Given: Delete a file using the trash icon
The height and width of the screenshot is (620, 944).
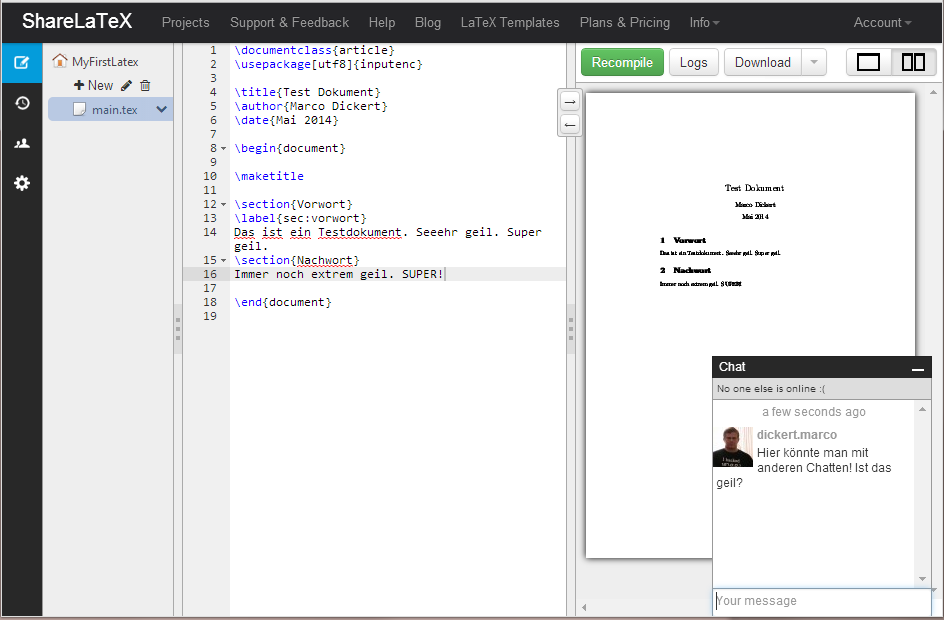Looking at the screenshot, I should 145,85.
